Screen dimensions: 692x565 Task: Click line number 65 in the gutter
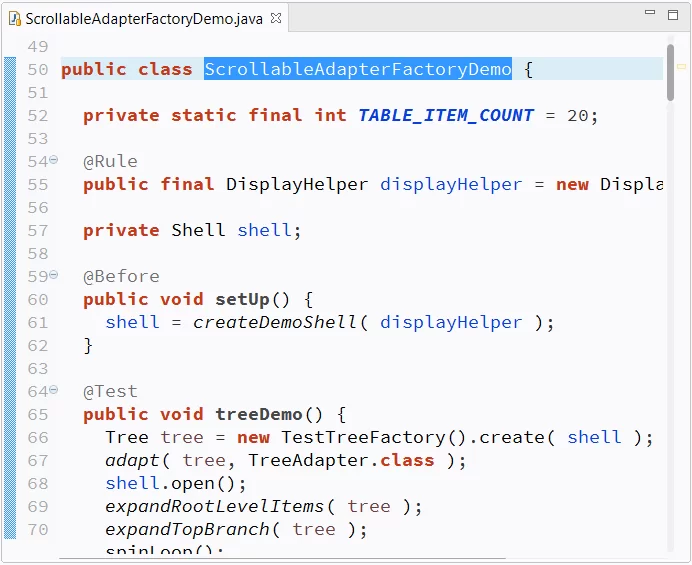(x=38, y=415)
